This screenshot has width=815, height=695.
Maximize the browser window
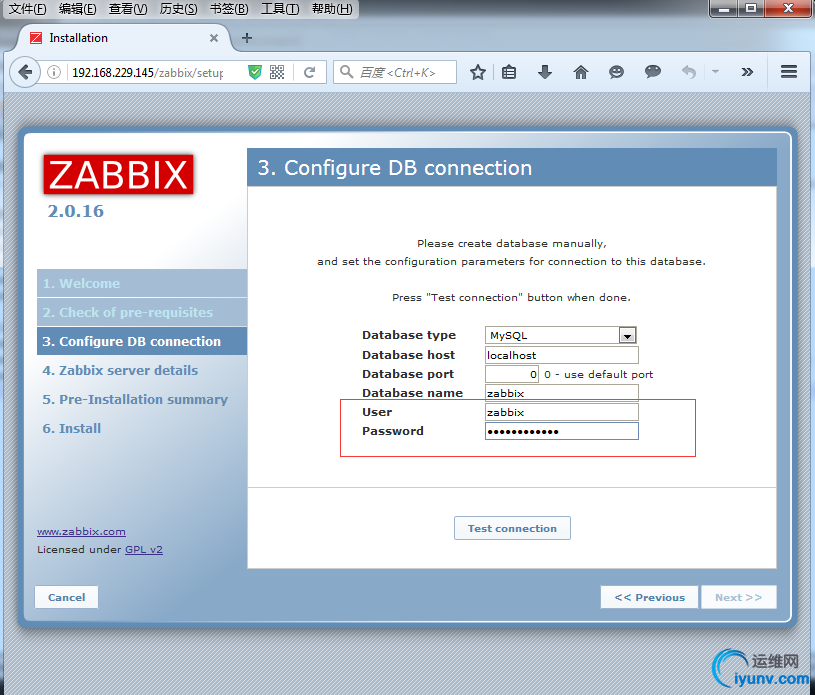coord(751,8)
